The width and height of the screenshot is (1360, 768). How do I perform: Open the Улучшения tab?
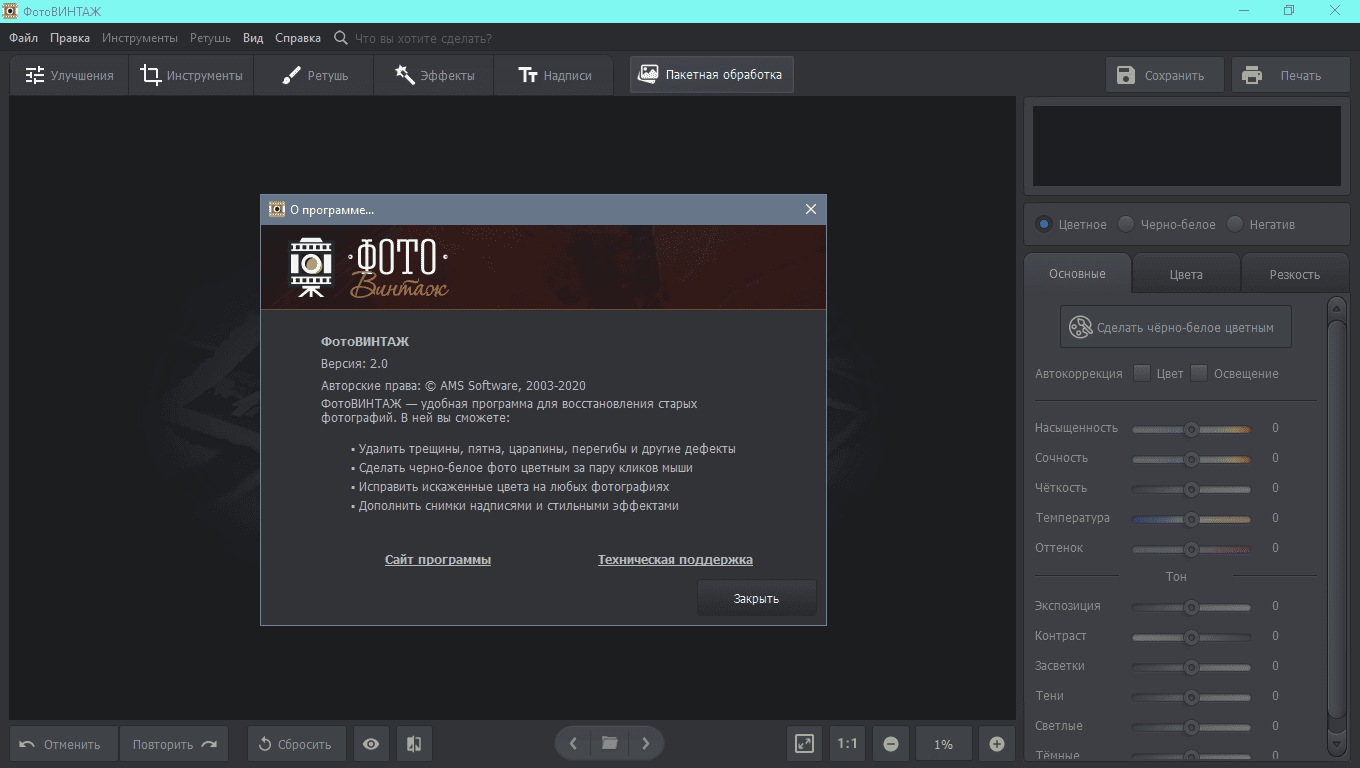(69, 75)
